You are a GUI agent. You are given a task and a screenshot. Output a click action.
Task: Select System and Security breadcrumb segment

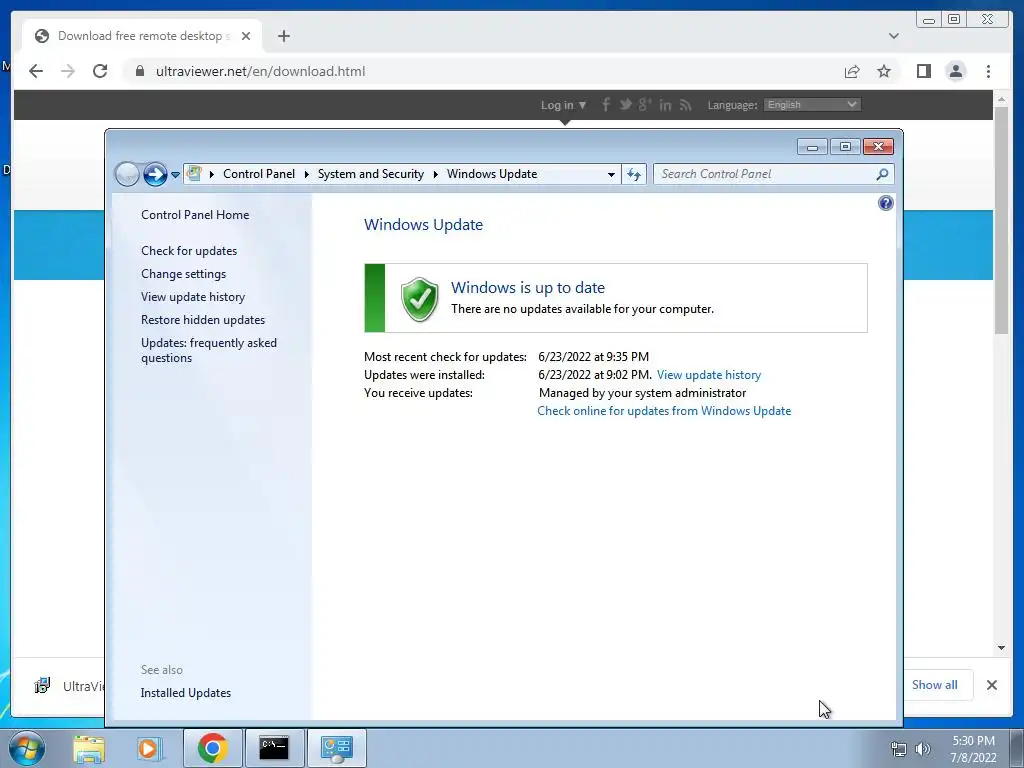[x=370, y=174]
